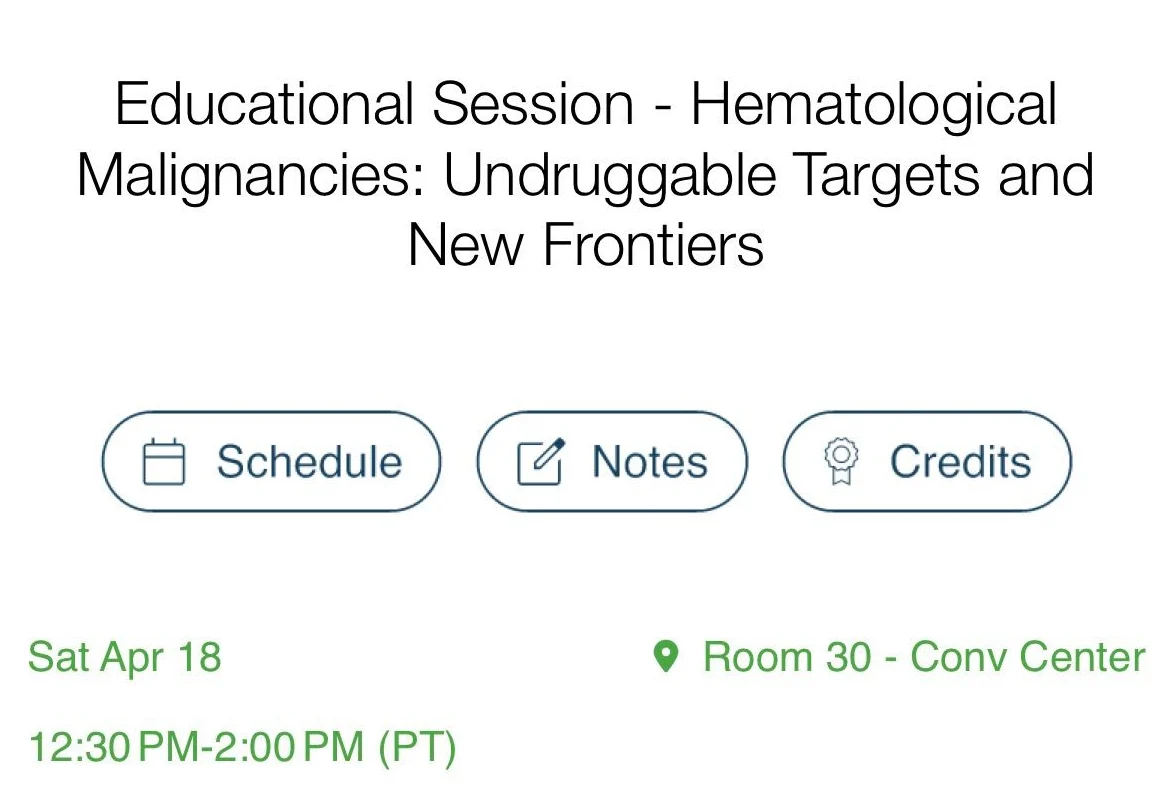
Task: Click the 12:30 PM start time
Action: (x=112, y=747)
